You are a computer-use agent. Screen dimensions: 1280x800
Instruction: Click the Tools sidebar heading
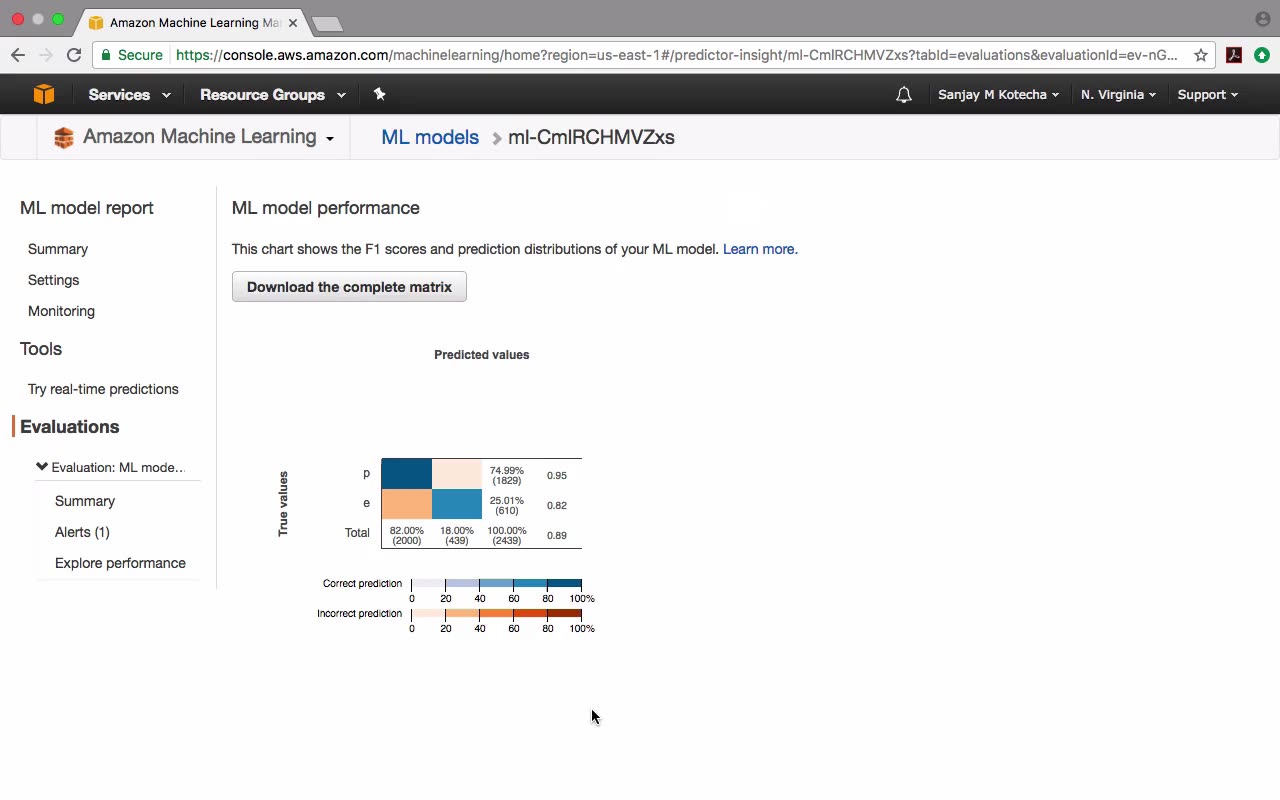tap(41, 349)
